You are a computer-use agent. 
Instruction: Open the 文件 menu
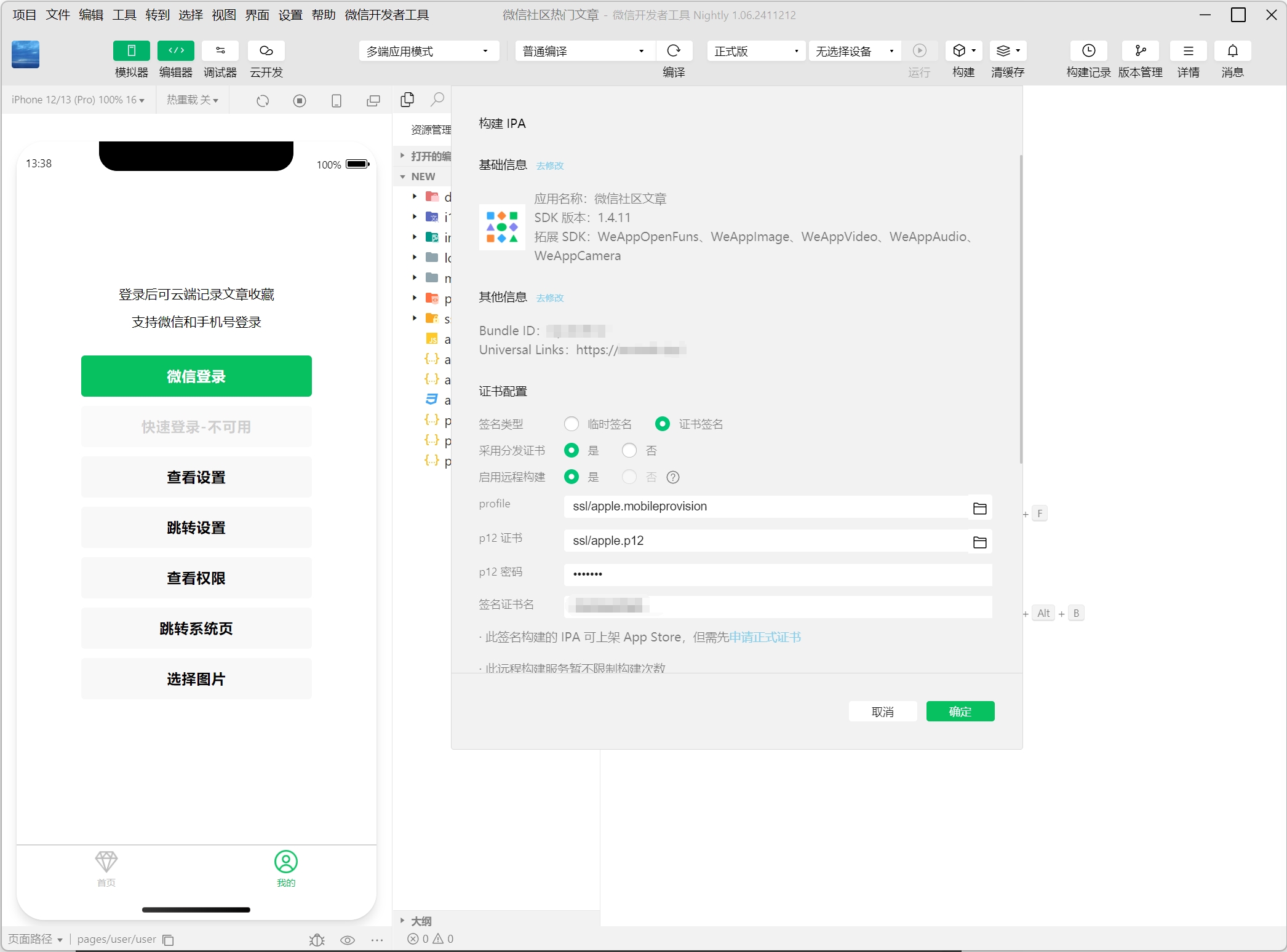(x=58, y=15)
